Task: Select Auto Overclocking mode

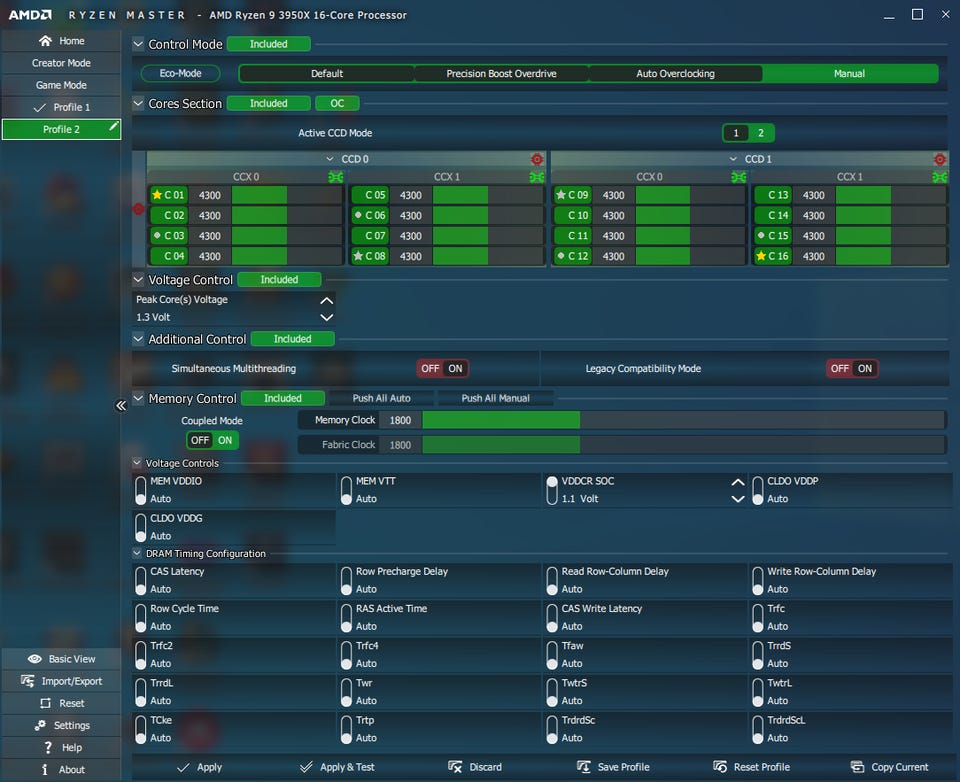Action: (675, 73)
